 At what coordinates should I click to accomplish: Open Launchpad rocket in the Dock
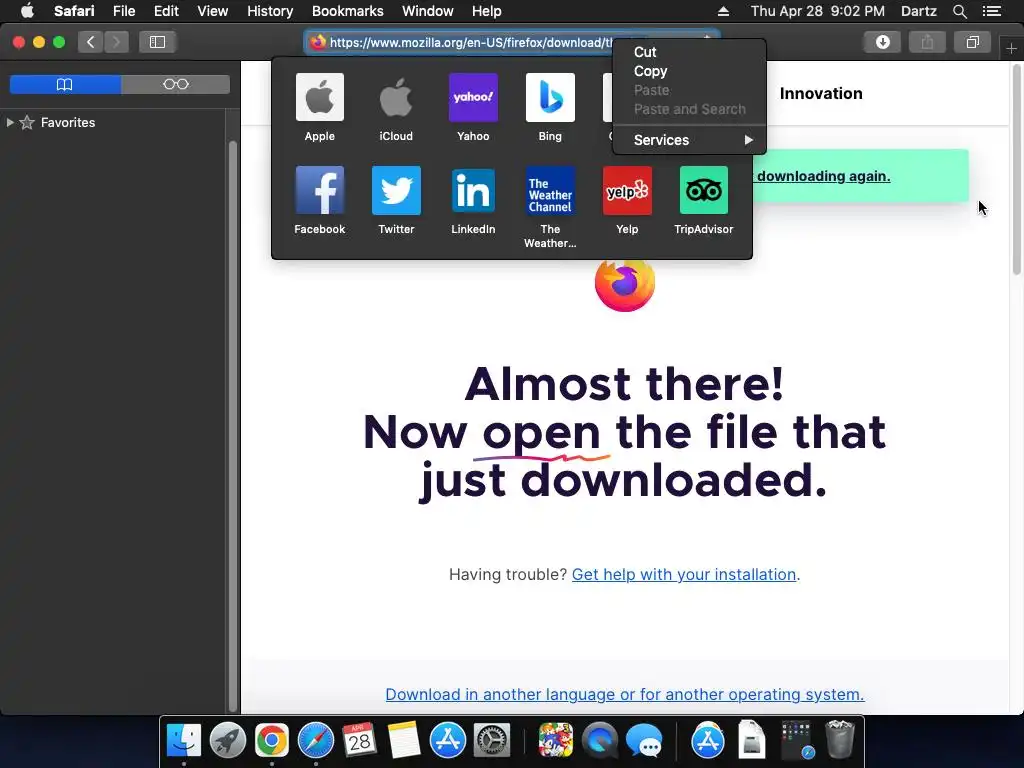[x=228, y=741]
